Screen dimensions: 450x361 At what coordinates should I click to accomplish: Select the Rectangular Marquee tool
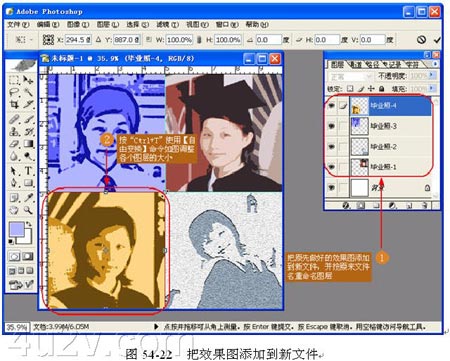tap(14, 80)
